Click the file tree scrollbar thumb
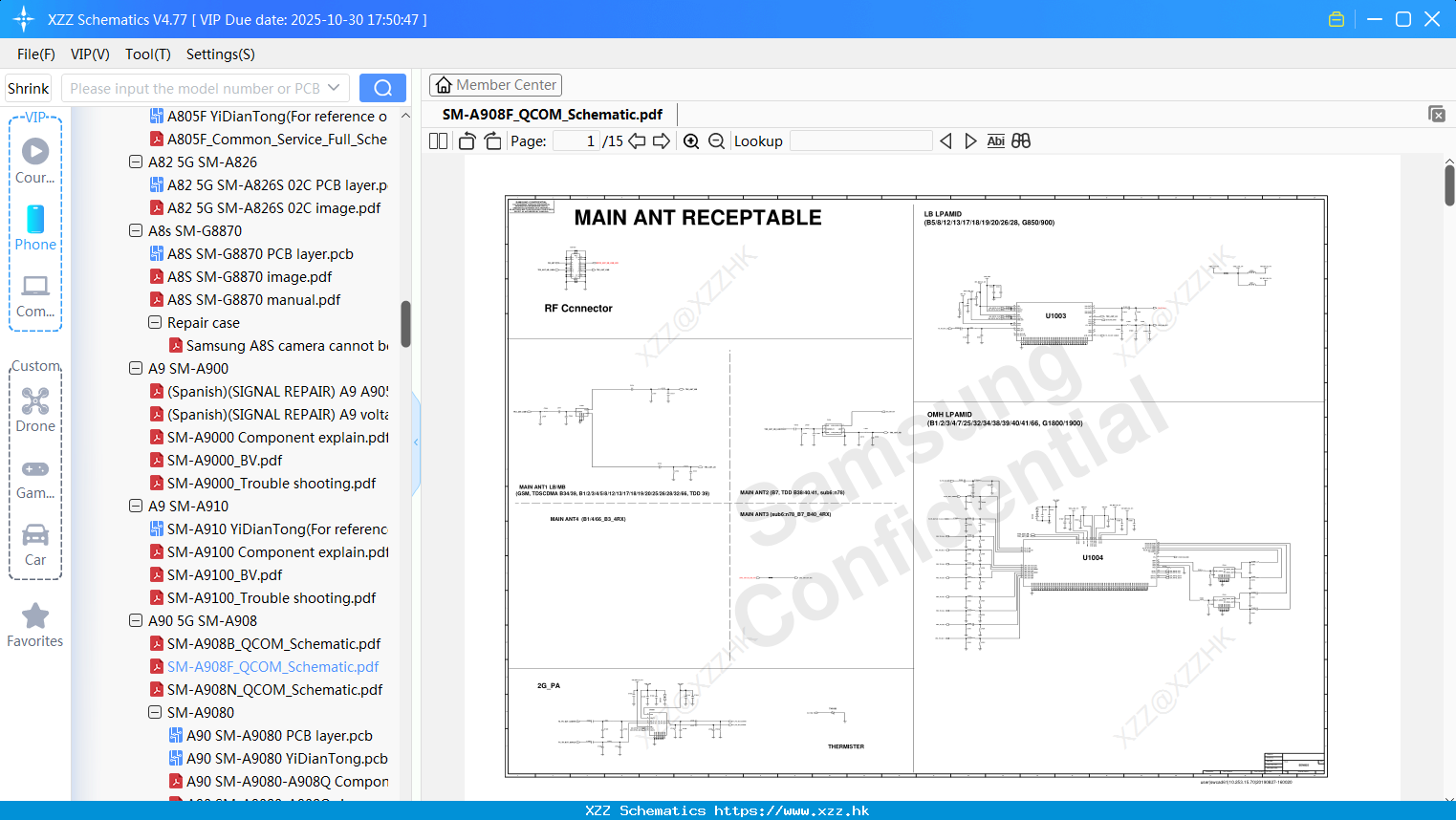This screenshot has width=1456, height=820. click(x=405, y=324)
